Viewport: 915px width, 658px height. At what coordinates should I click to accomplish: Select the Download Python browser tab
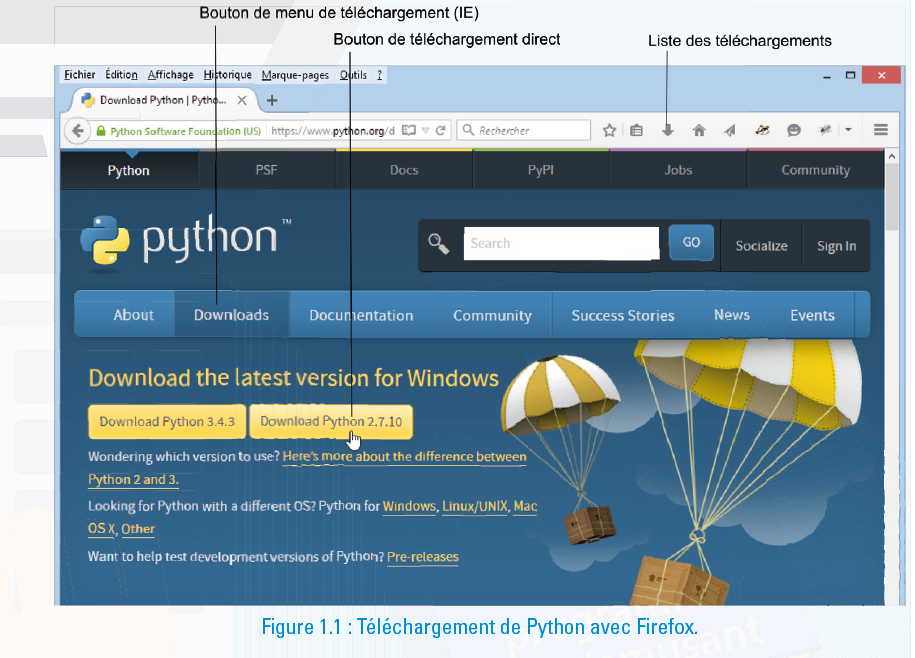pyautogui.click(x=163, y=100)
